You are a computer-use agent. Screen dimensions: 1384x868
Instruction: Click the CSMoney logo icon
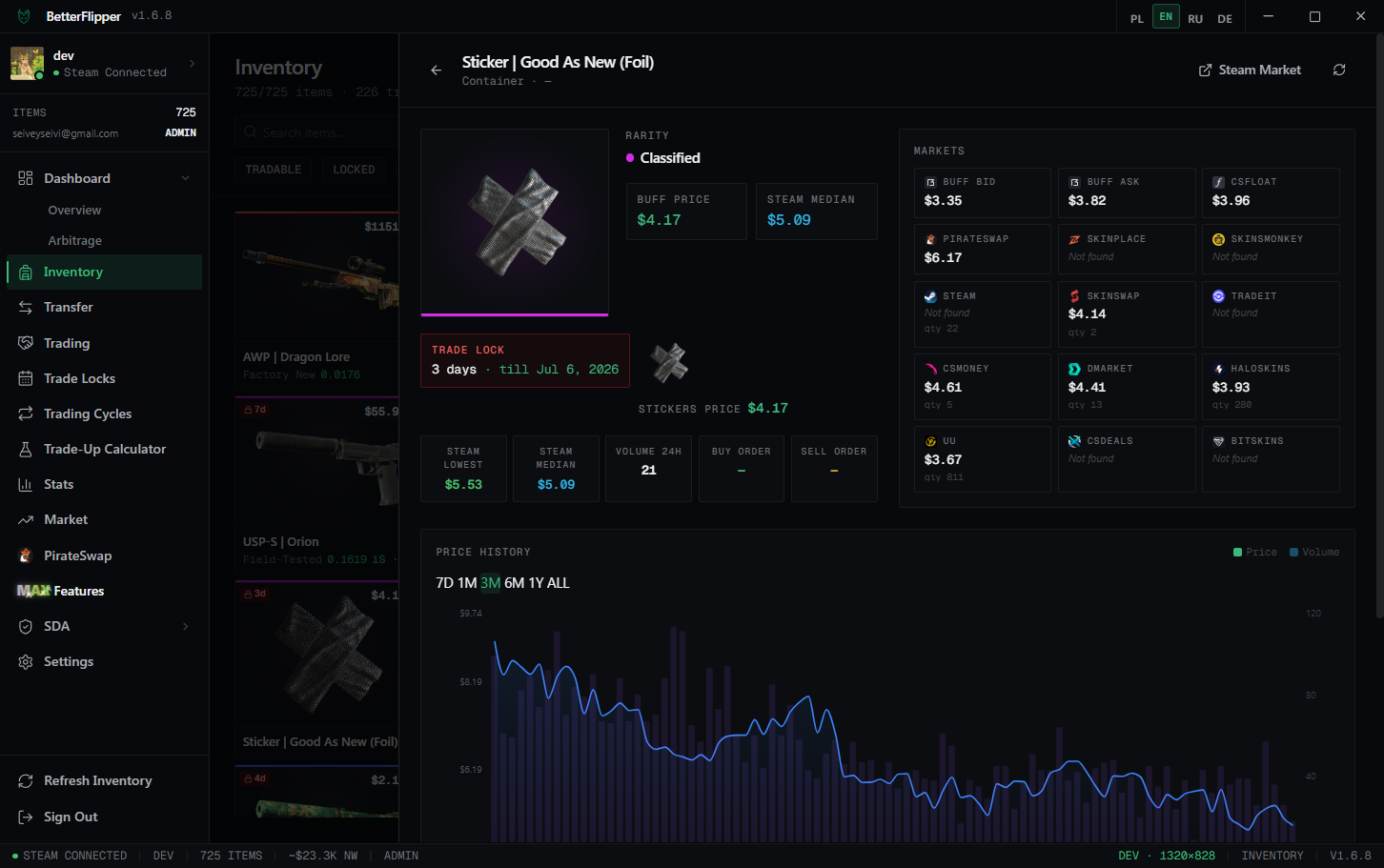(x=930, y=369)
